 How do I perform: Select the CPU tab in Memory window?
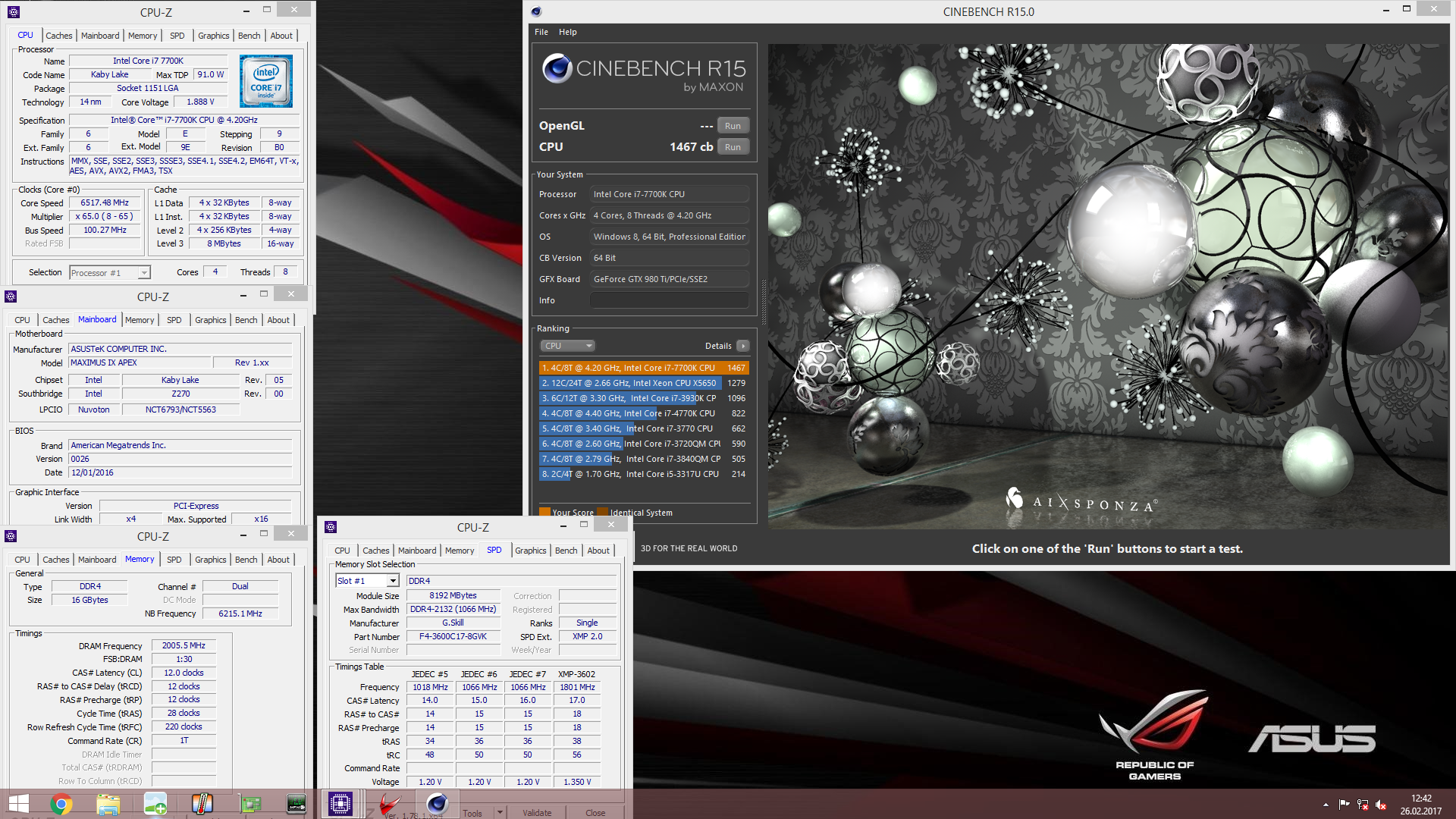(x=22, y=560)
